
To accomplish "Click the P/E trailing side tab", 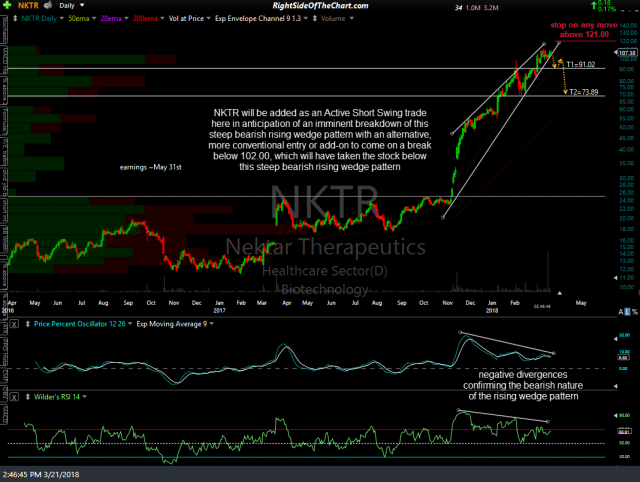I will click(4, 150).
